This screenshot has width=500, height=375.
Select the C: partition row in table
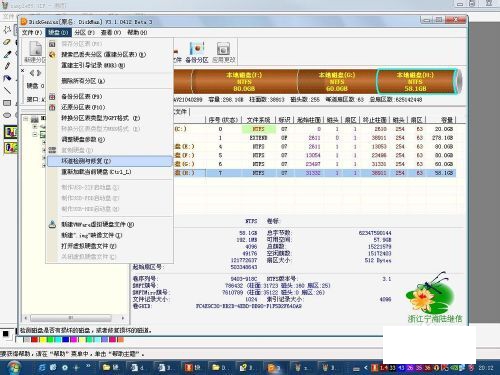315,129
